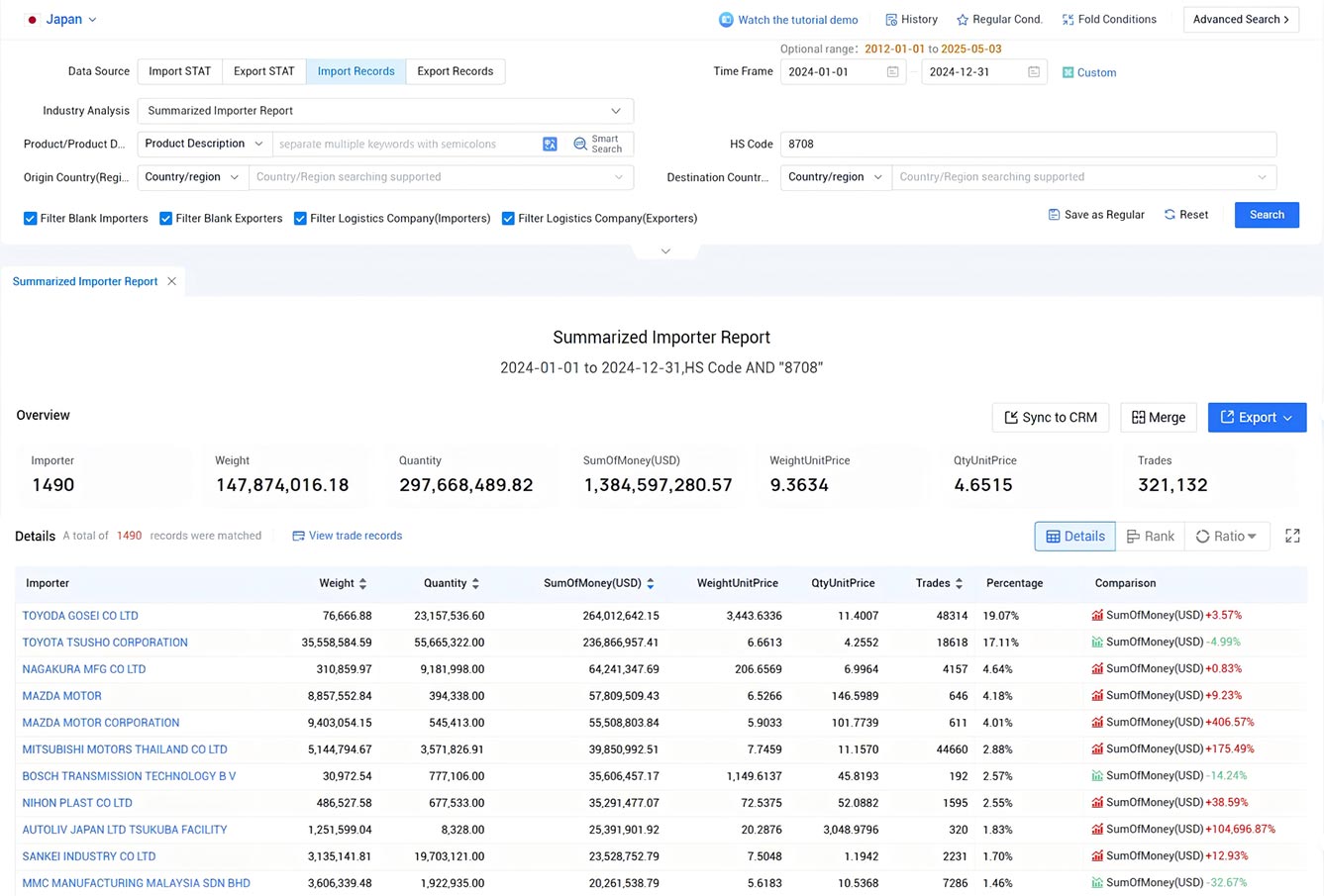Screen dimensions: 1324x896
Task: Select the Import Records data source tab
Action: pos(356,71)
